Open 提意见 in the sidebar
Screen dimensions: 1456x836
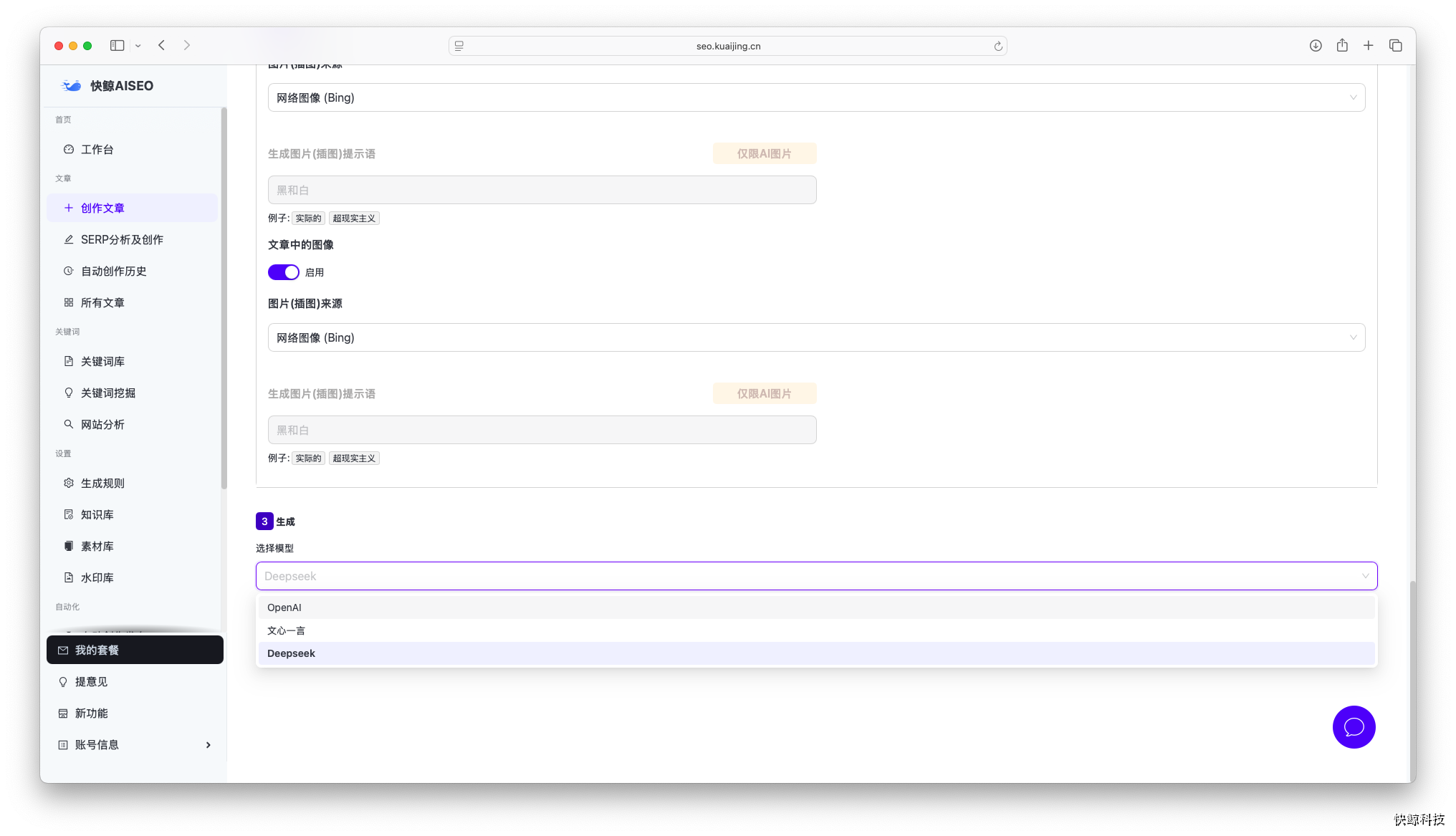click(x=135, y=681)
